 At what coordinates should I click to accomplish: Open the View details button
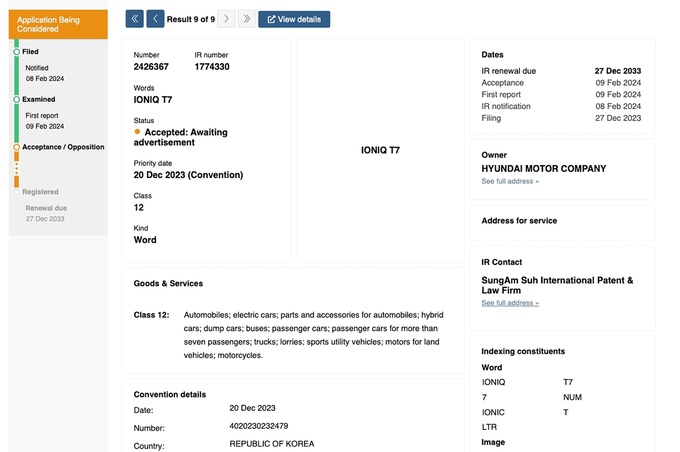(294, 19)
